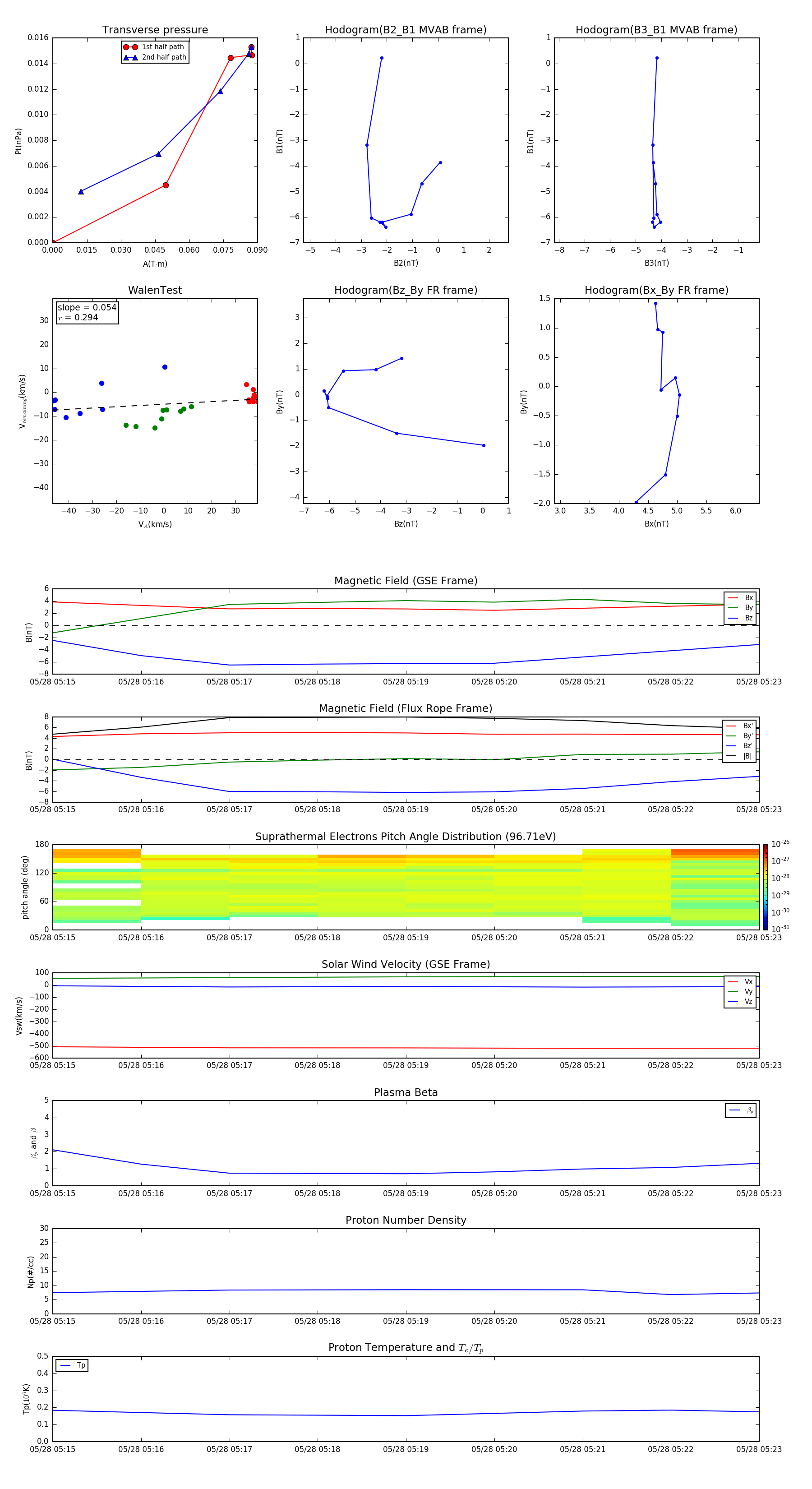Screen dimensions: 812x1489
Task: Click the "Magnetic Field (Flux Rope Frame)" title
Action: [406, 709]
